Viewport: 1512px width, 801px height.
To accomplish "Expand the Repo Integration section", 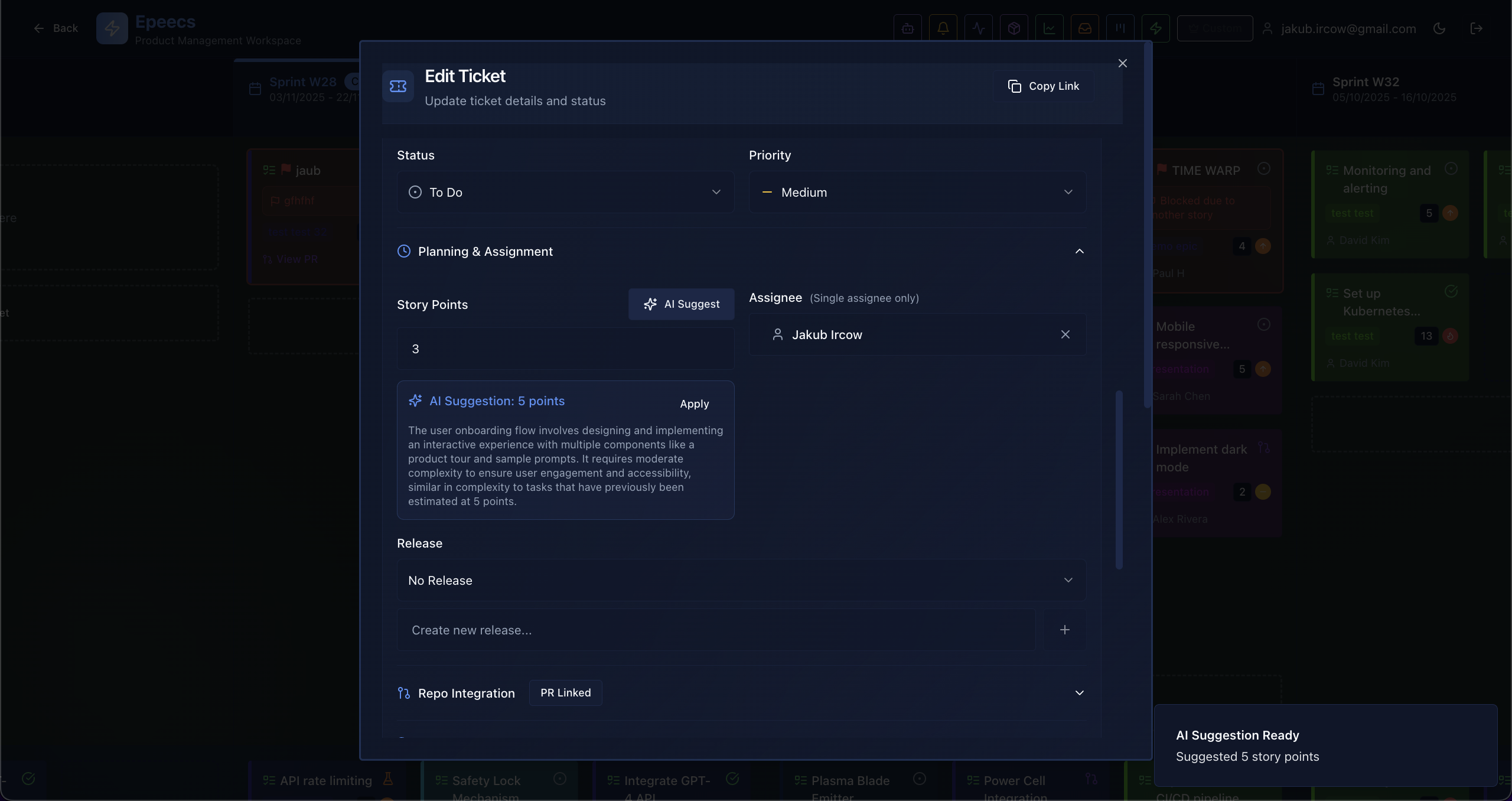I will [1079, 693].
